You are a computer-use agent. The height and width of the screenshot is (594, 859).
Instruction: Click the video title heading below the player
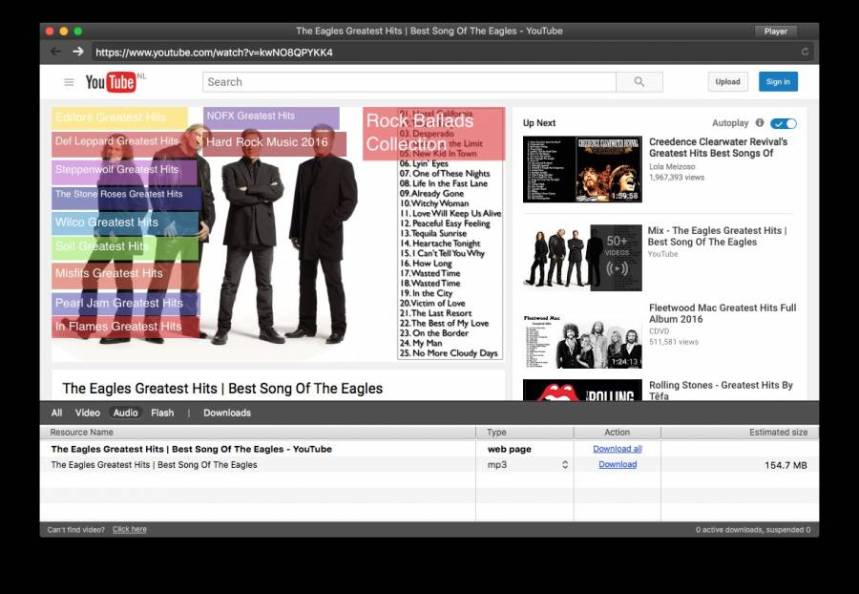coord(222,389)
